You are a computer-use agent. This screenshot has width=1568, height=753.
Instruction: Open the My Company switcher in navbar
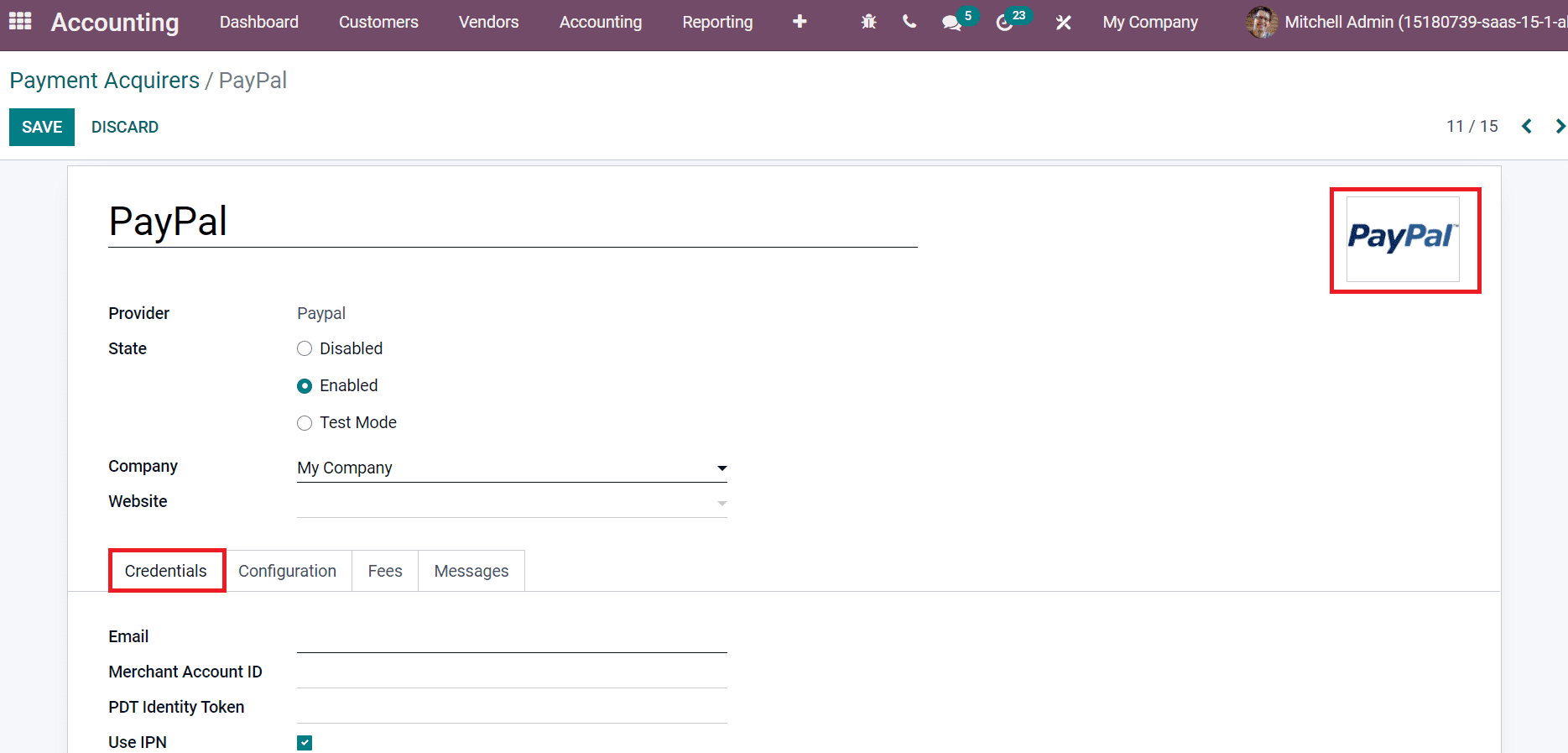1150,23
